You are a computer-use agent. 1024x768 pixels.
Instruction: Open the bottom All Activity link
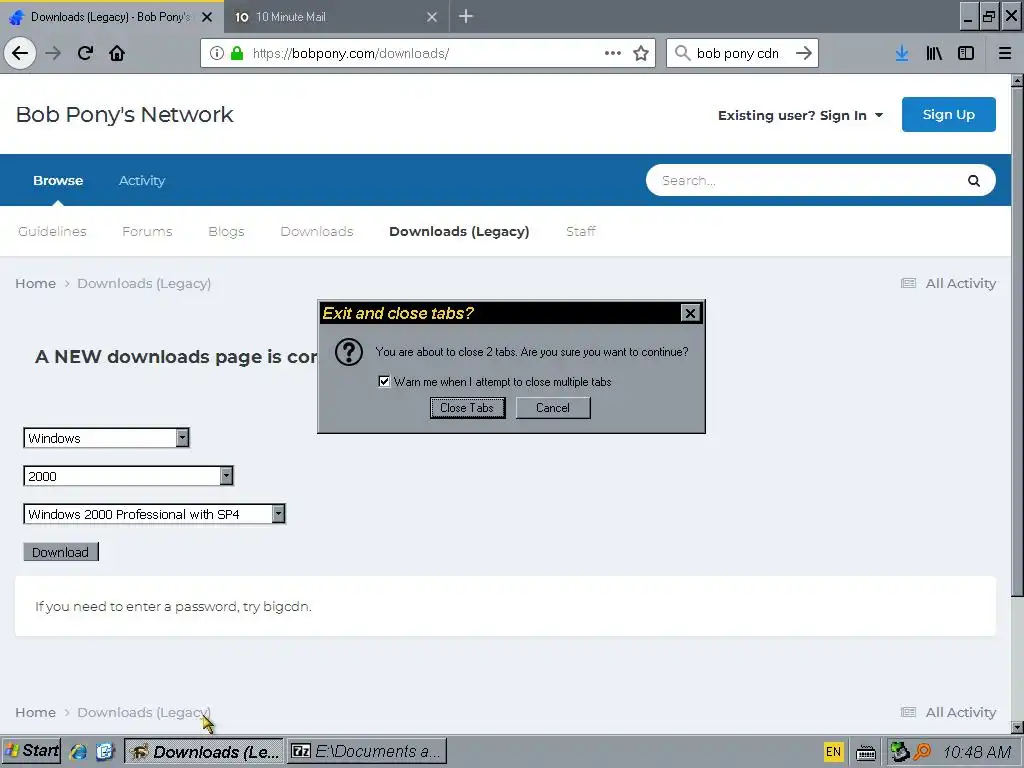coord(949,712)
